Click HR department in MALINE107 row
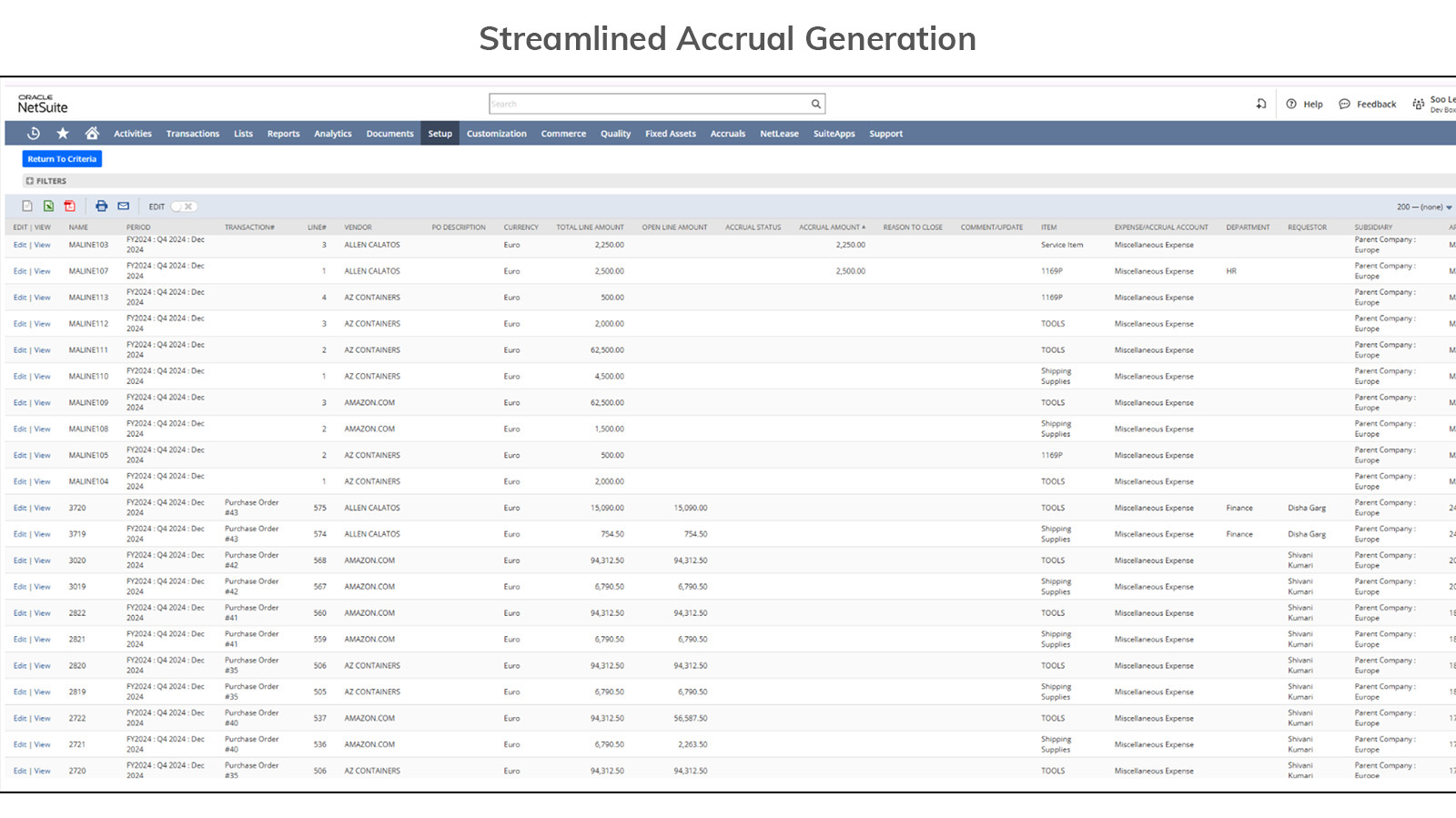The height and width of the screenshot is (818, 1456). point(1231,271)
